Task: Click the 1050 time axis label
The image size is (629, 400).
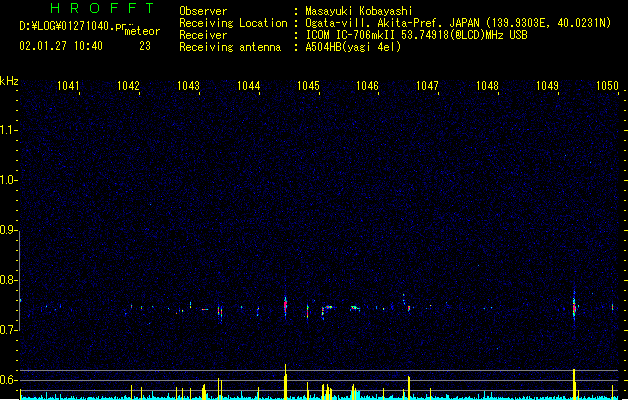Action: point(607,86)
